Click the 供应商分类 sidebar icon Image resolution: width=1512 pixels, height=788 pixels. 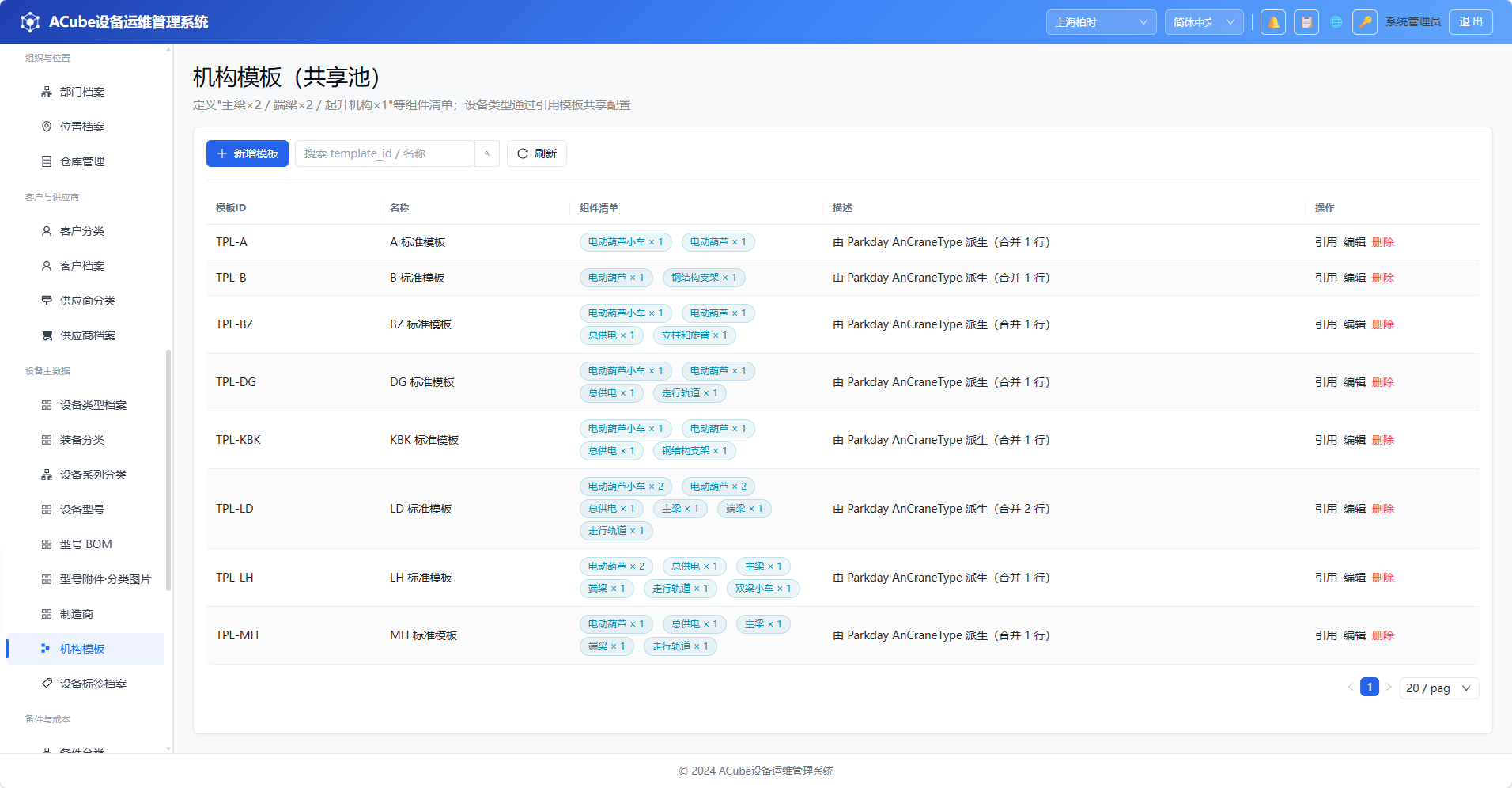click(47, 301)
